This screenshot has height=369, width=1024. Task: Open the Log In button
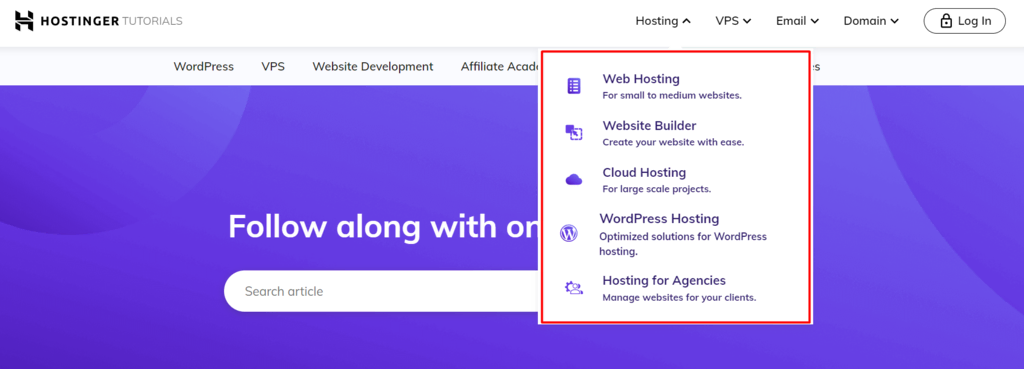click(x=965, y=21)
